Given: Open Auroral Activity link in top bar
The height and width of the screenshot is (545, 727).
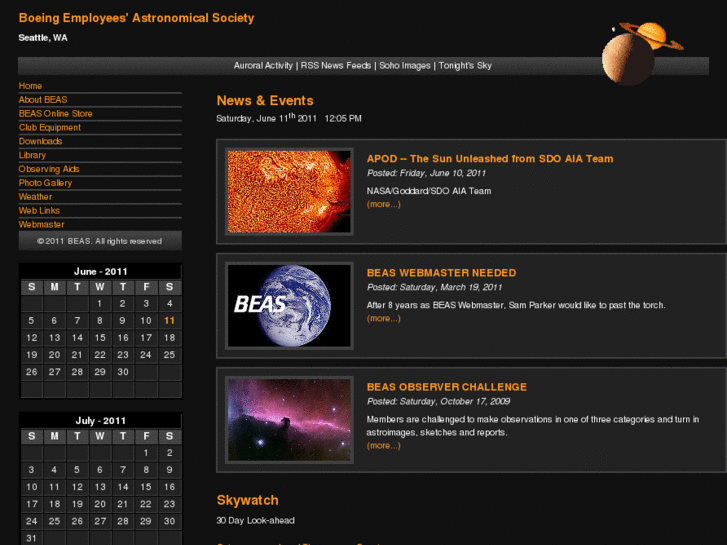Looking at the screenshot, I should 263,65.
